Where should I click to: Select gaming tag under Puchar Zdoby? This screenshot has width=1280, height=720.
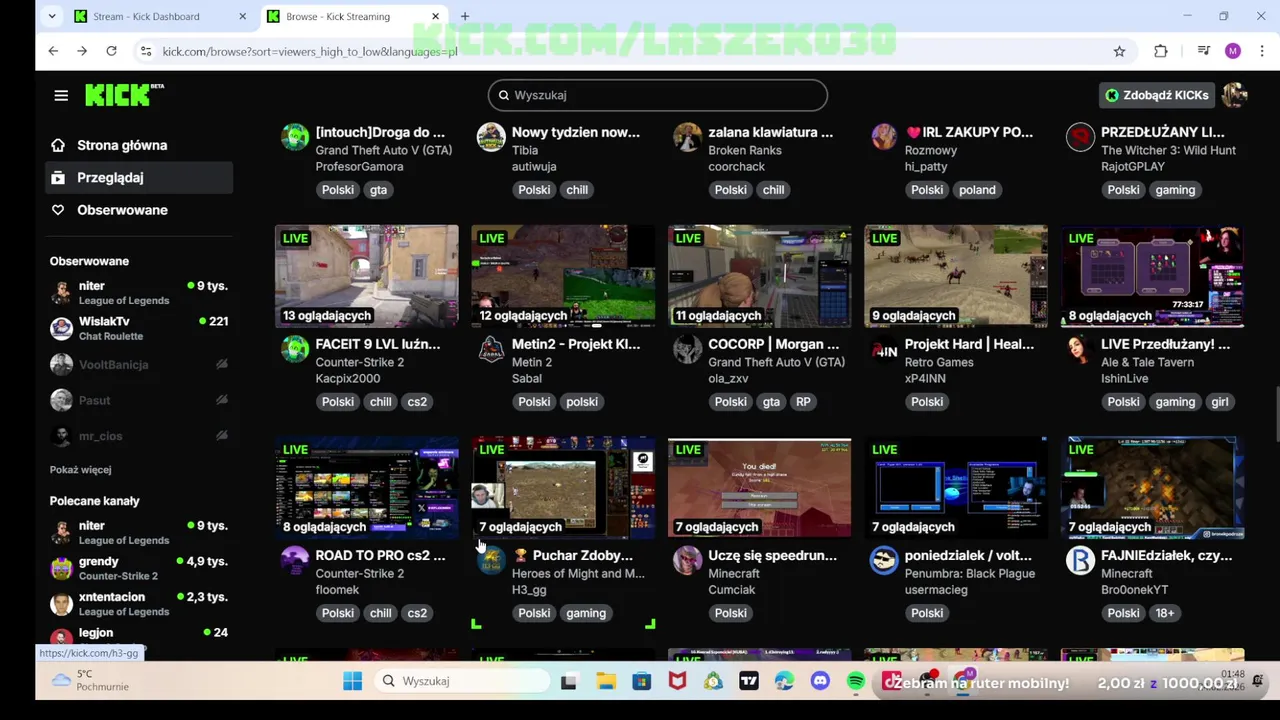coord(586,613)
